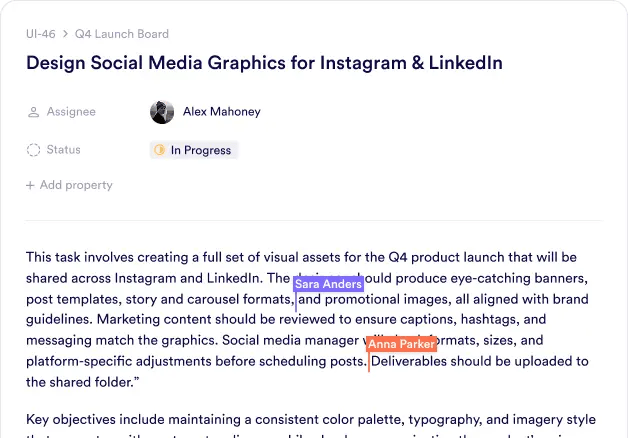Screen dimensions: 628x438
Task: Open assignee picker via Alex Mahoney name
Action: (x=221, y=112)
